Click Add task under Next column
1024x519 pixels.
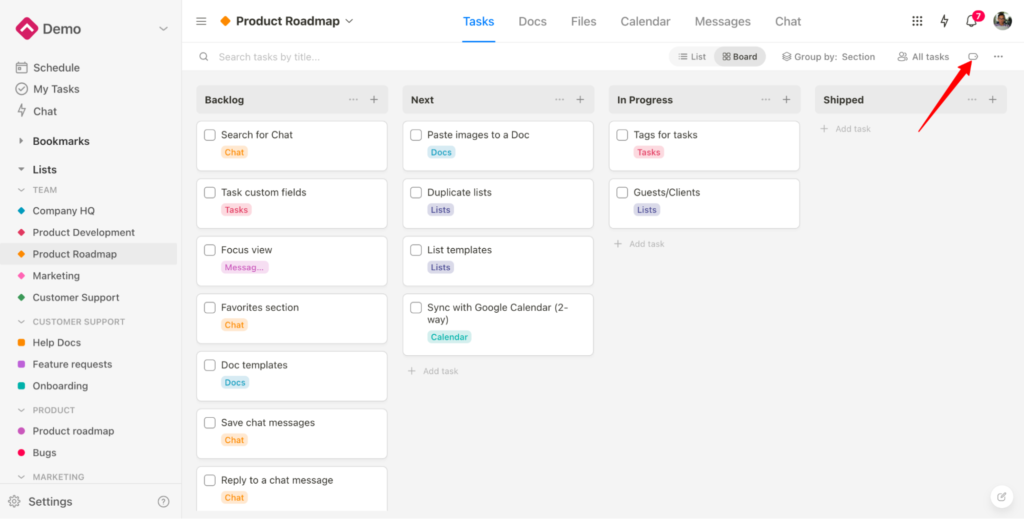(433, 371)
